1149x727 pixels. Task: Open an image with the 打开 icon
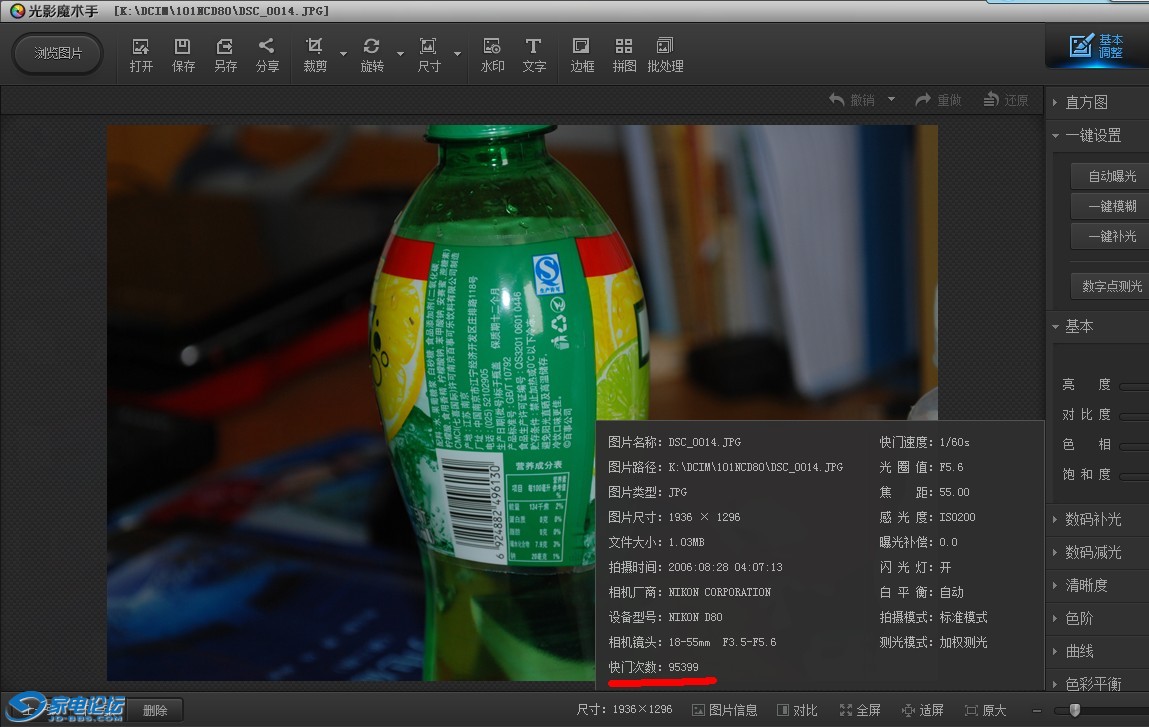[x=141, y=53]
